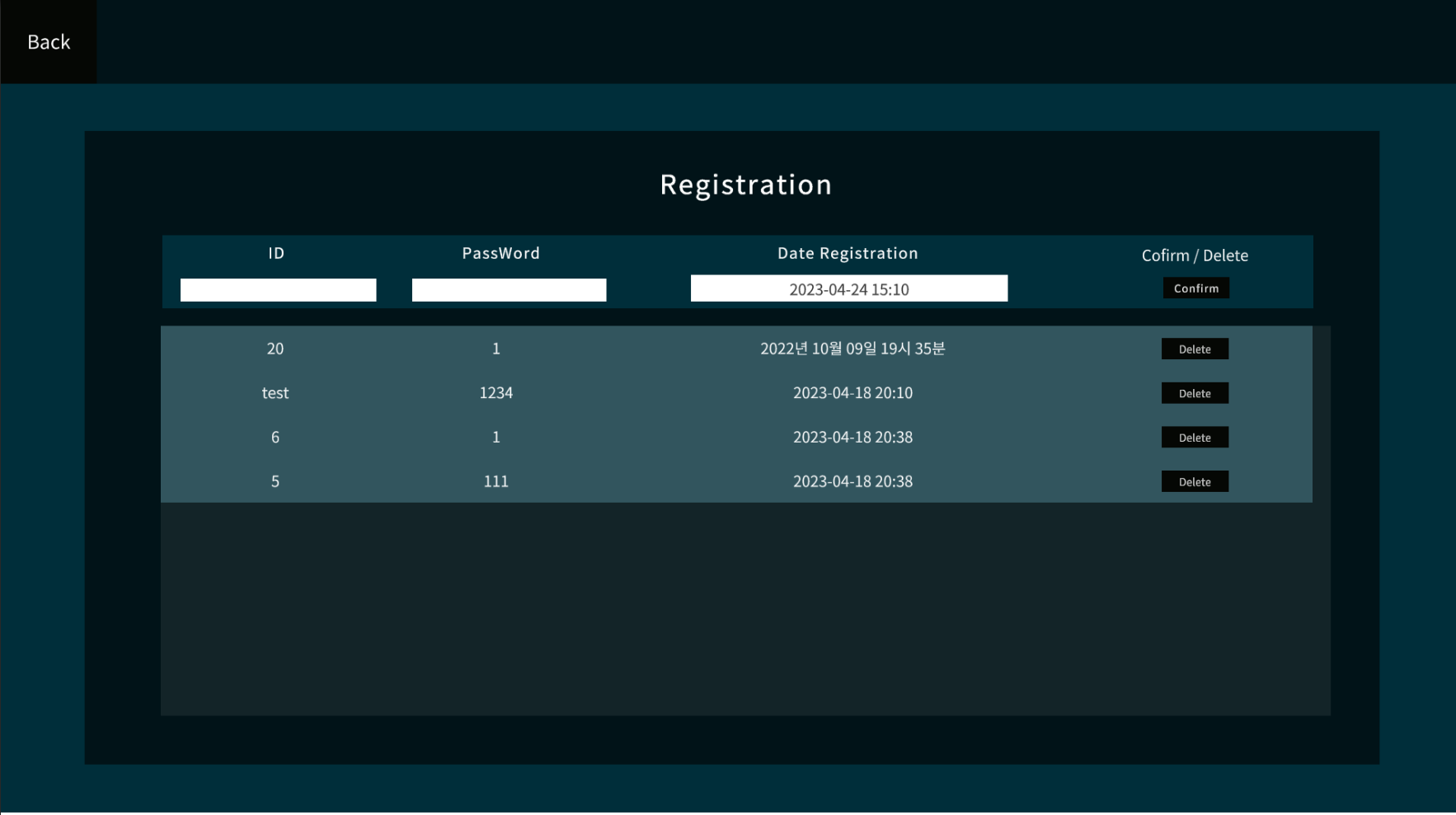1456x815 pixels.
Task: Click the Cofirm / Delete column header
Action: 1195,255
